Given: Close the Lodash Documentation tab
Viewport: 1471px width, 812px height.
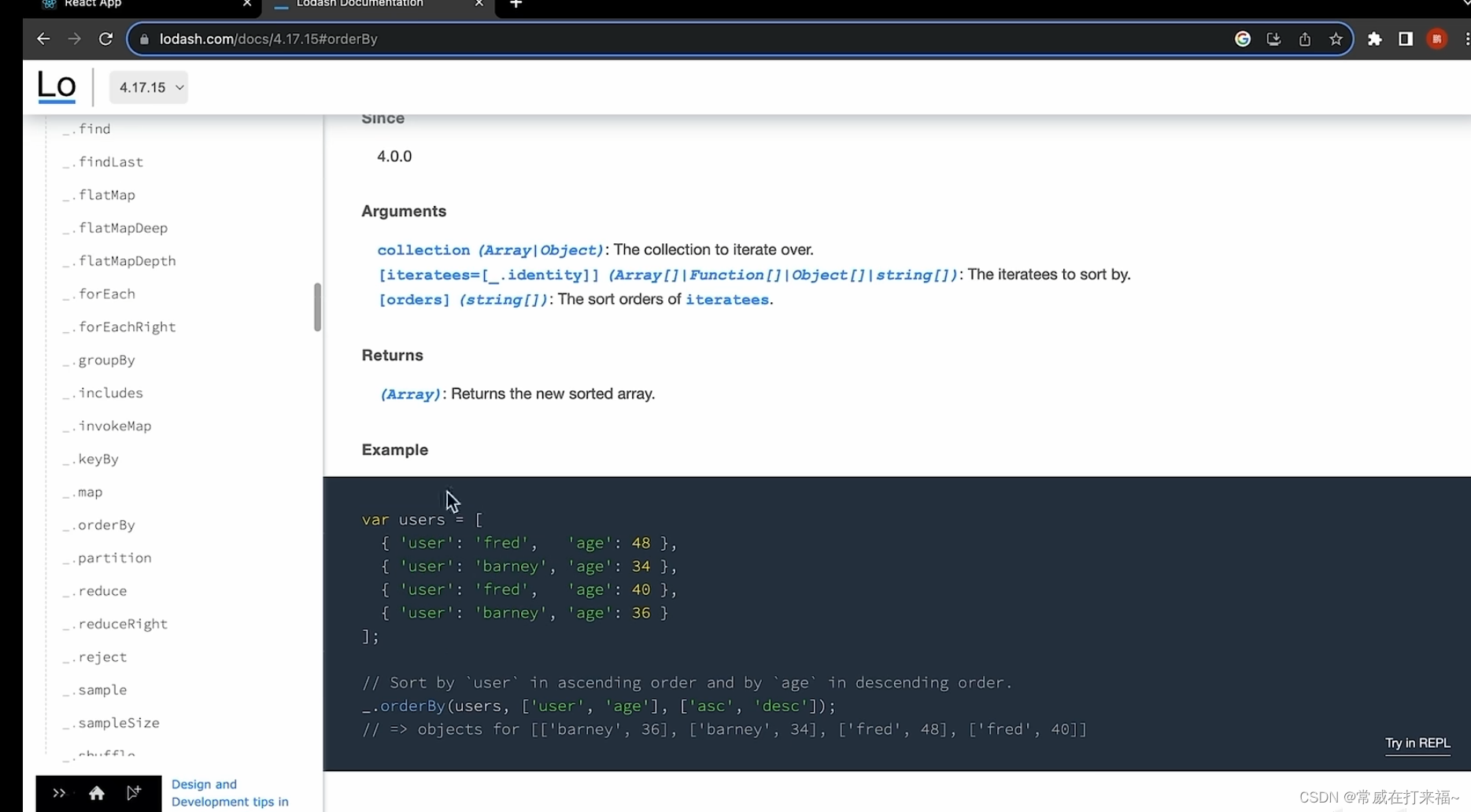Looking at the screenshot, I should coord(479,4).
